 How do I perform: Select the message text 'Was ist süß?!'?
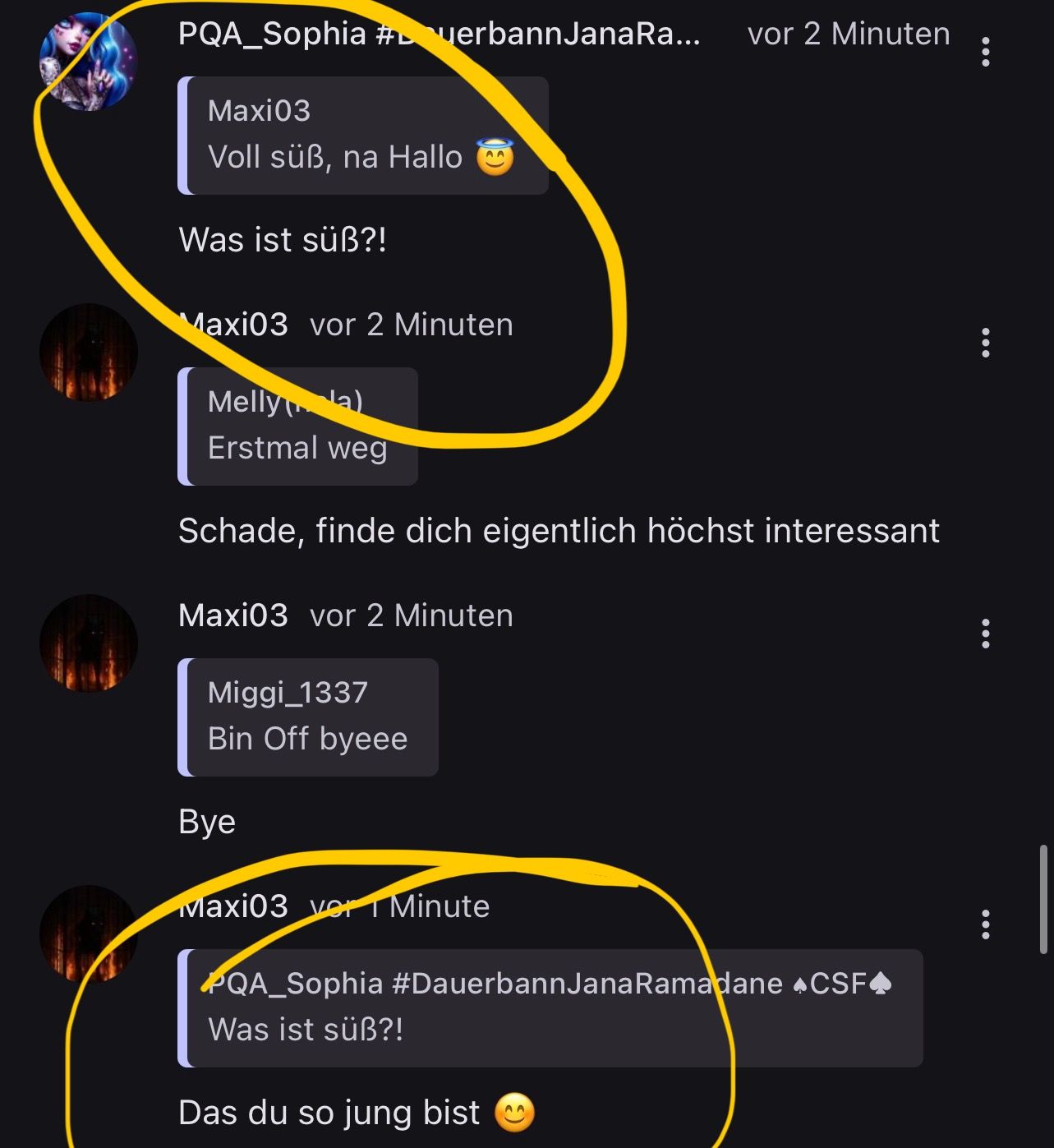tap(283, 241)
